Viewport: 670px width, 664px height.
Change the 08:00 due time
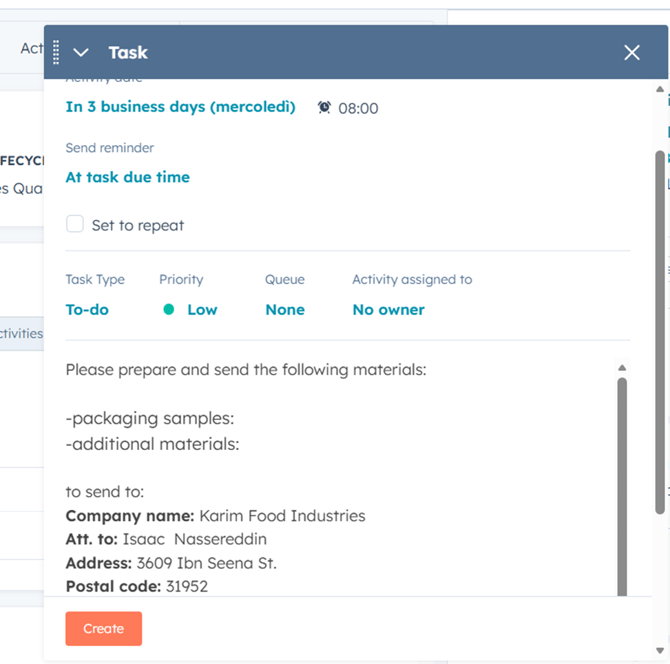[x=358, y=108]
